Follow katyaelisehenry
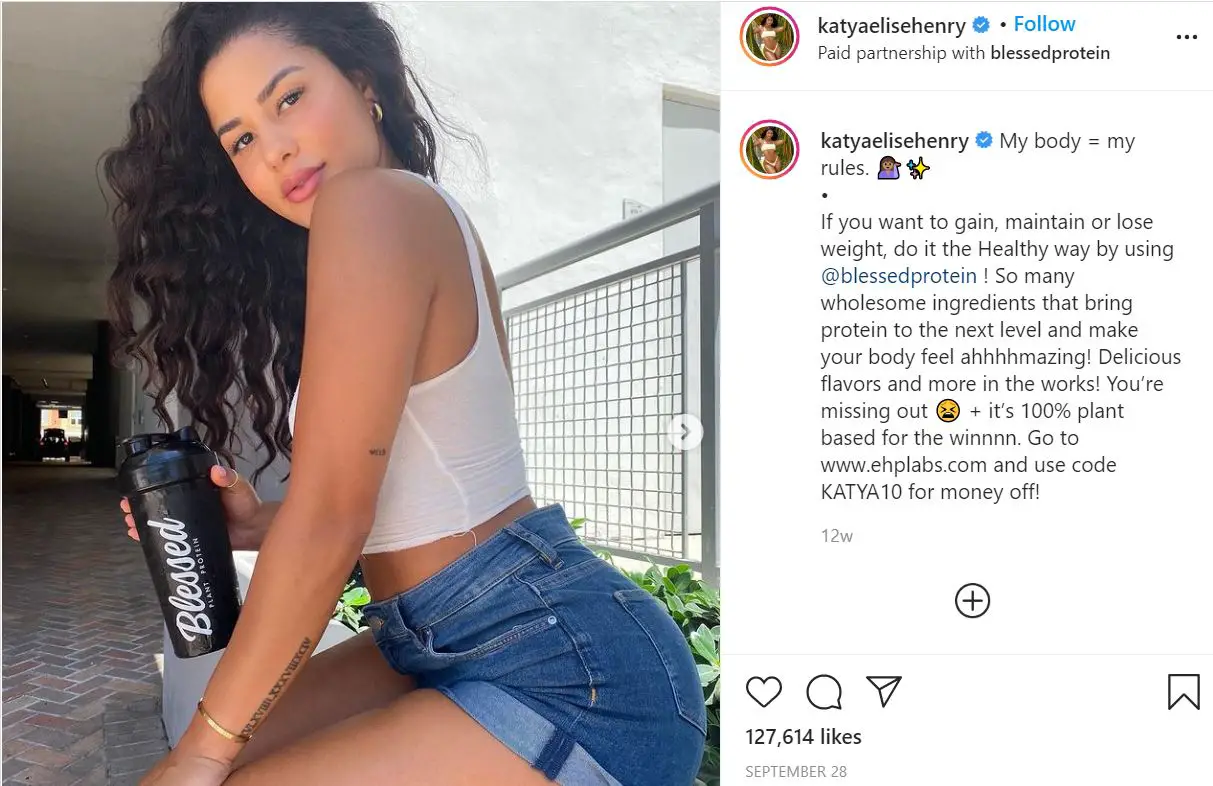This screenshot has width=1213, height=786. 1044,24
